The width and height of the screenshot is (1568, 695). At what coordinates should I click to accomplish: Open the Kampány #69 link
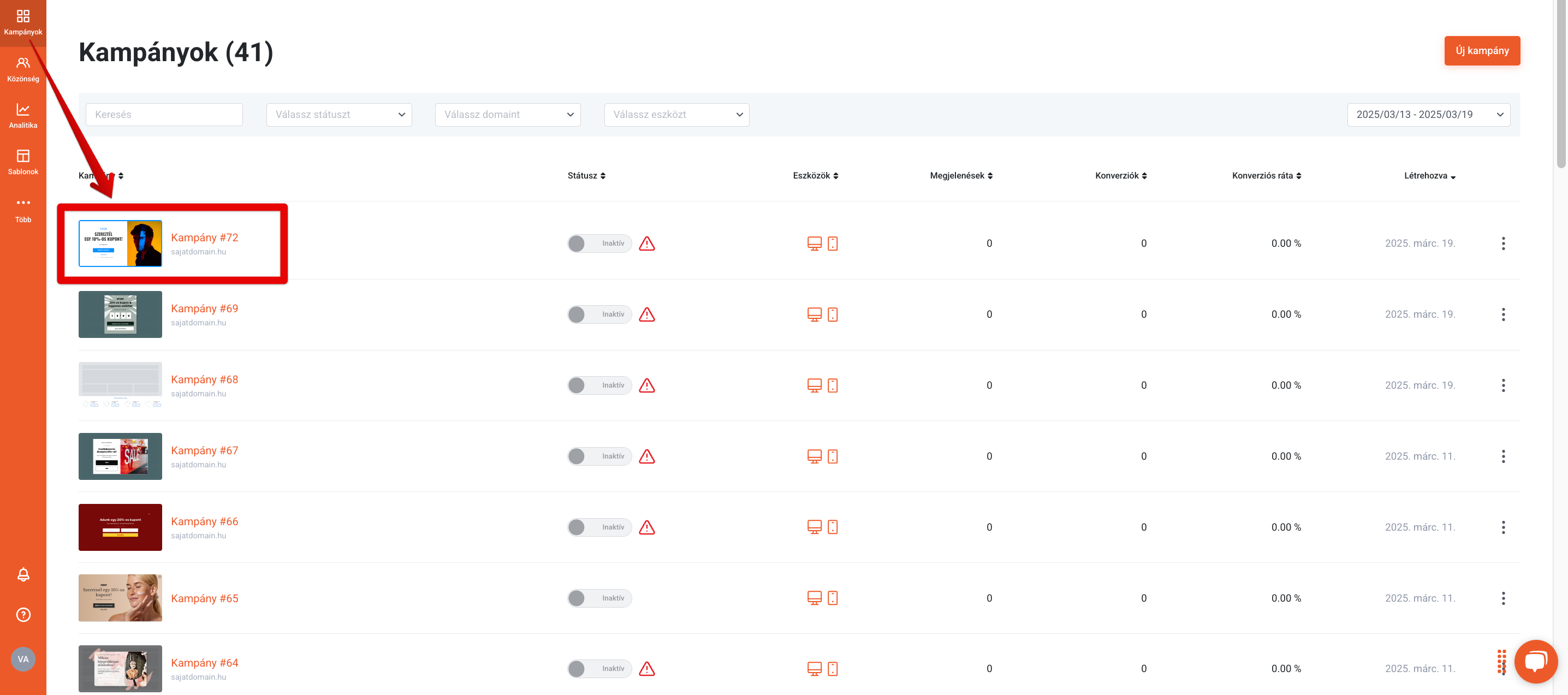(x=205, y=308)
